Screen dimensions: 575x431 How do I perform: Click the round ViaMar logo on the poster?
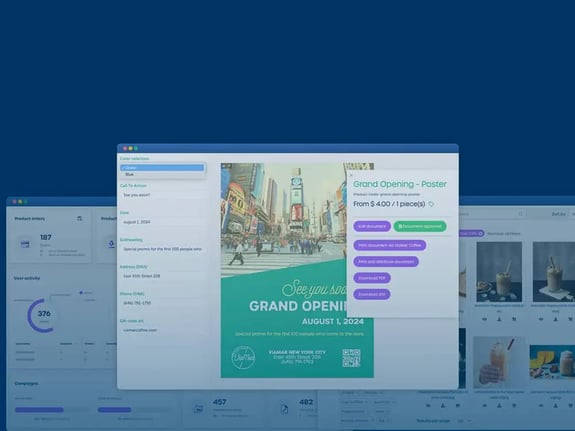tap(243, 357)
